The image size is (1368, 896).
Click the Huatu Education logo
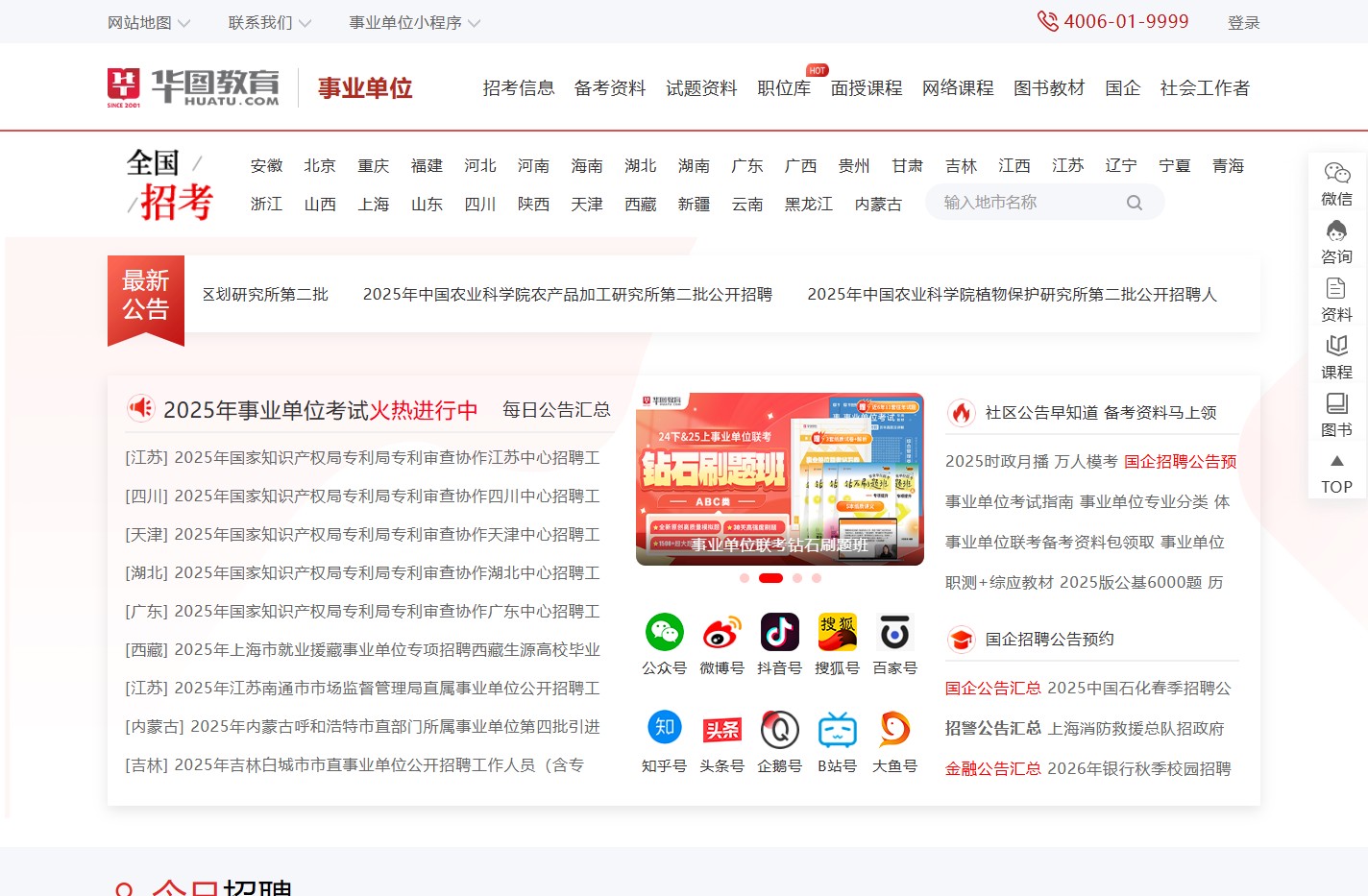(x=193, y=87)
